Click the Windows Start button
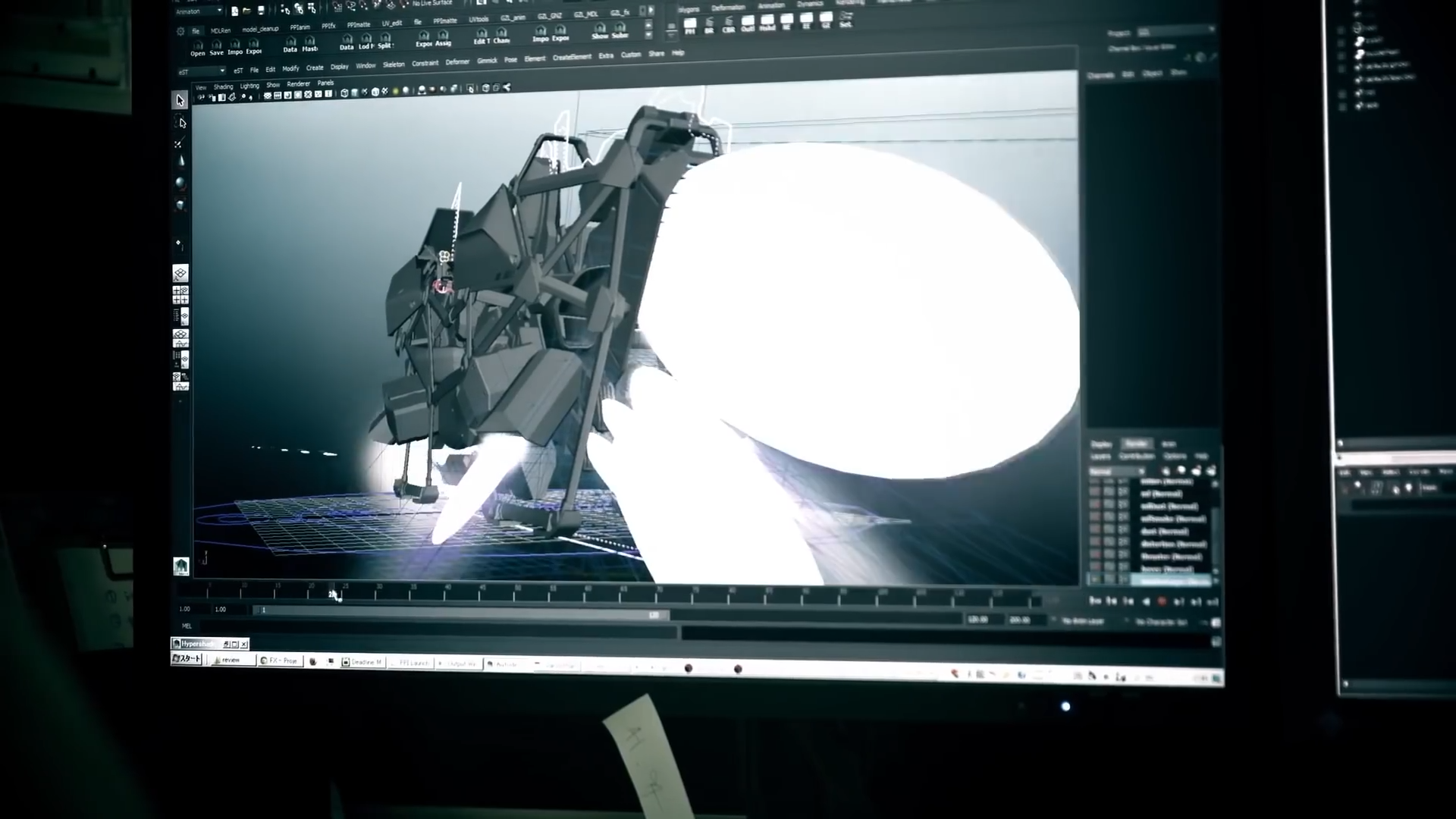The image size is (1456, 819). click(187, 659)
